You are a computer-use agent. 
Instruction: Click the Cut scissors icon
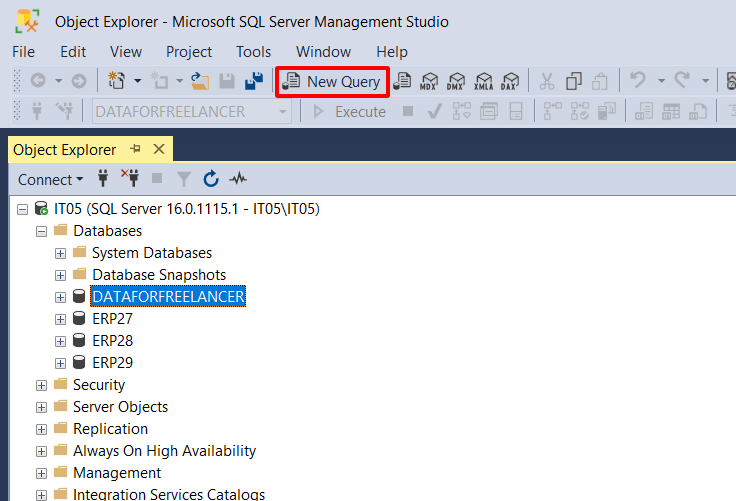pos(547,81)
